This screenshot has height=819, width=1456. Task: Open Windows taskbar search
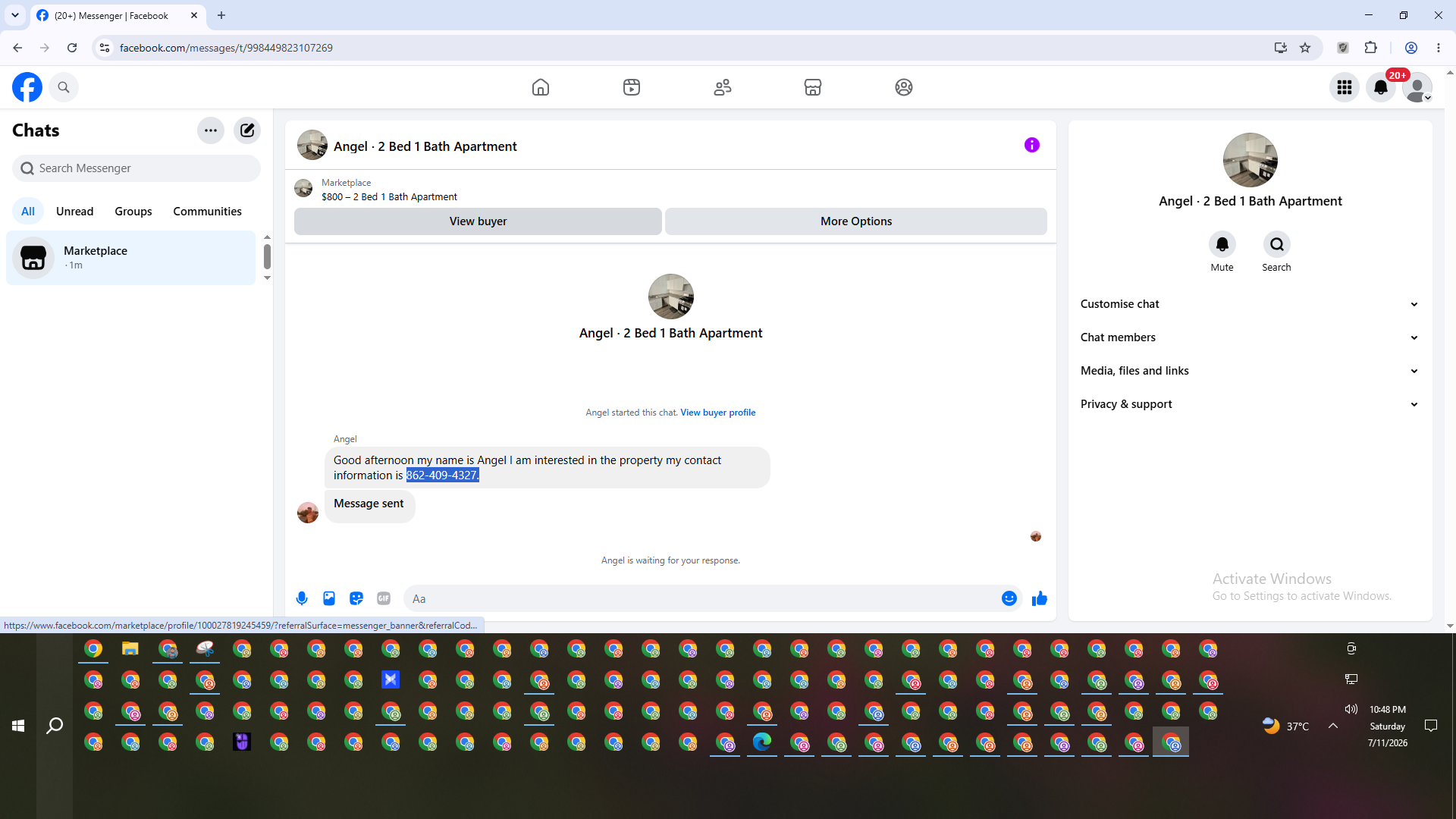(x=55, y=726)
